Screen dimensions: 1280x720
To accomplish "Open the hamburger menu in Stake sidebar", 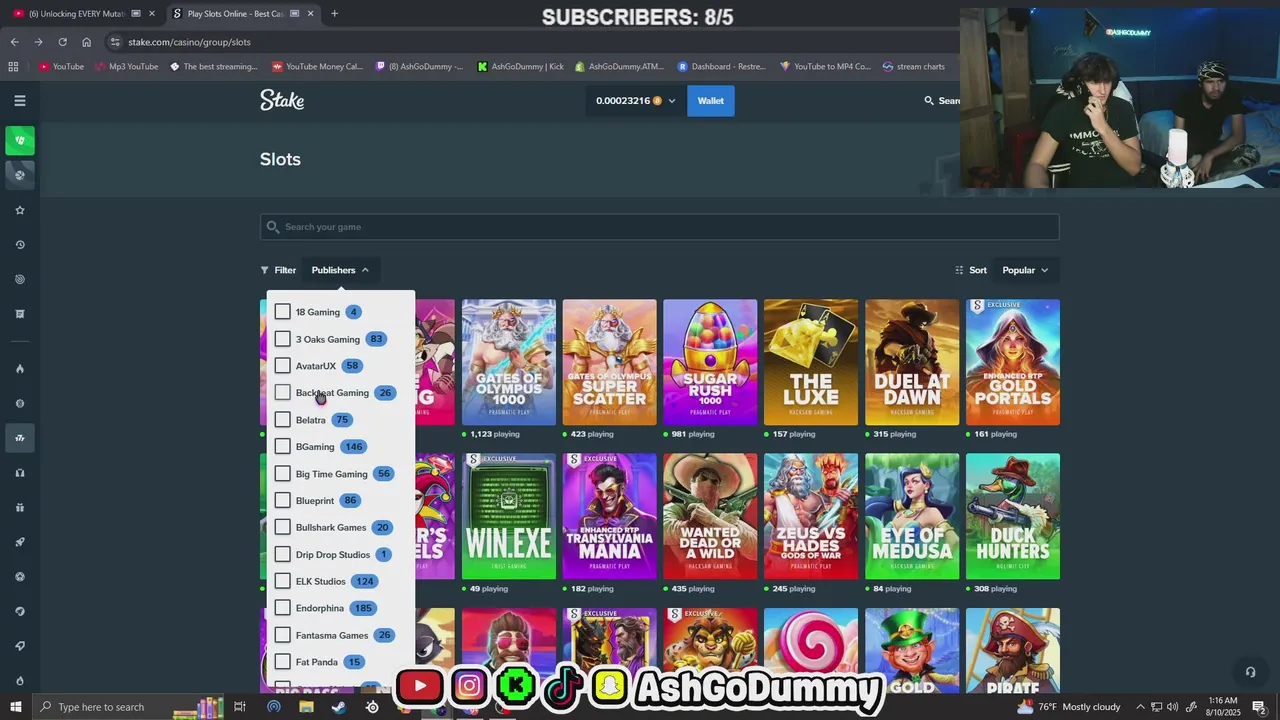I will (20, 101).
